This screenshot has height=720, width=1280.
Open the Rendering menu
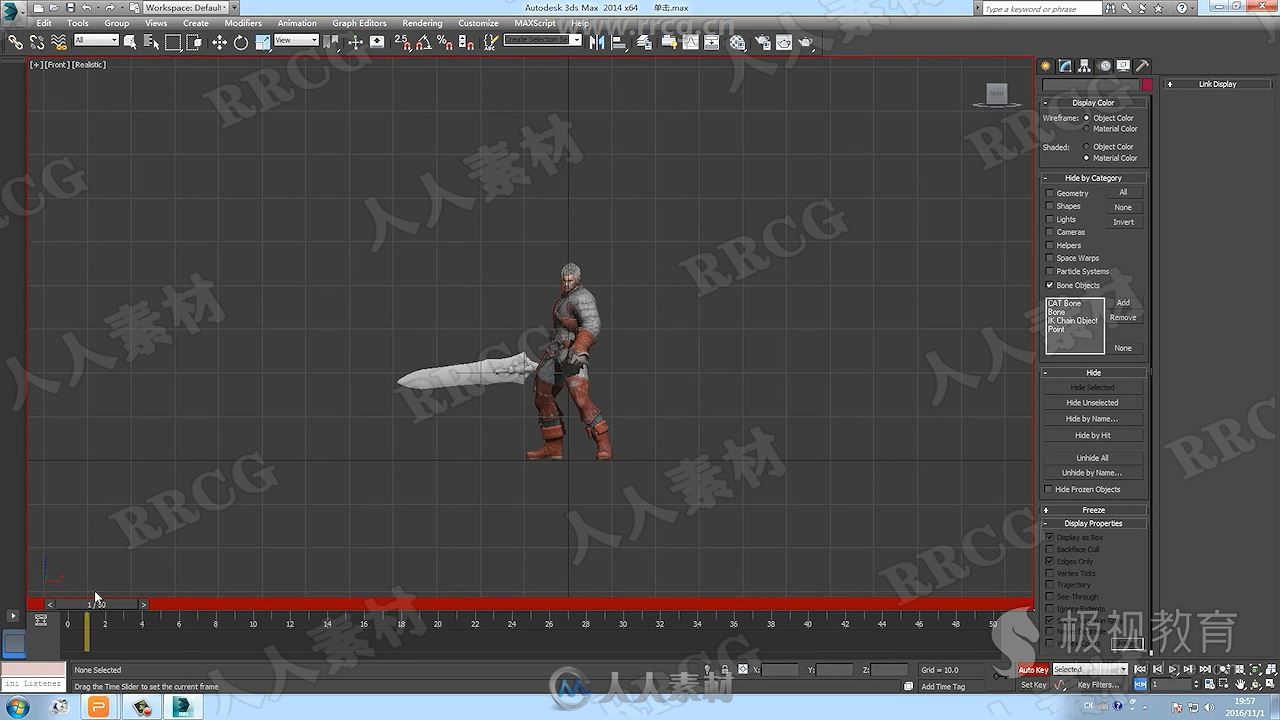(x=422, y=23)
